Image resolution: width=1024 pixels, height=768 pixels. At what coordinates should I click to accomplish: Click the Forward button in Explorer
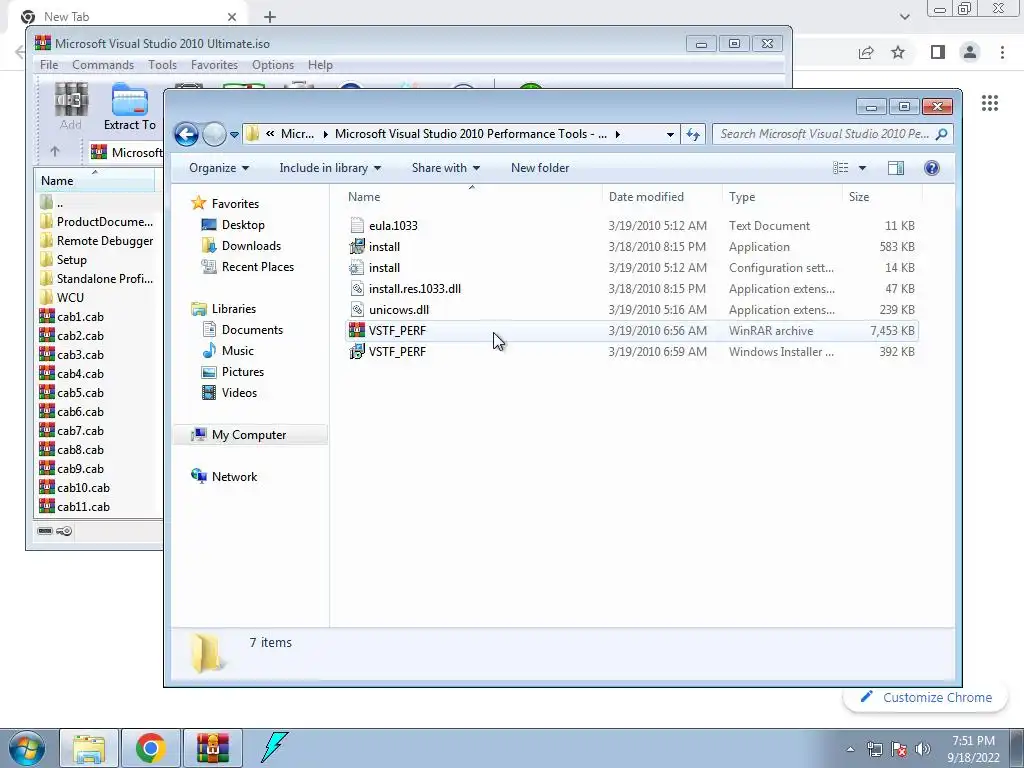(x=214, y=135)
